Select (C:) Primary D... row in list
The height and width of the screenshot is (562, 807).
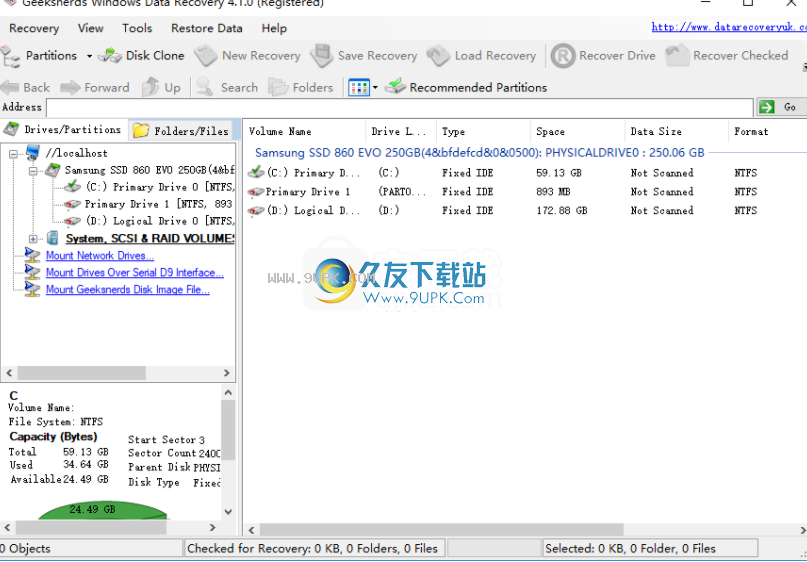point(526,173)
